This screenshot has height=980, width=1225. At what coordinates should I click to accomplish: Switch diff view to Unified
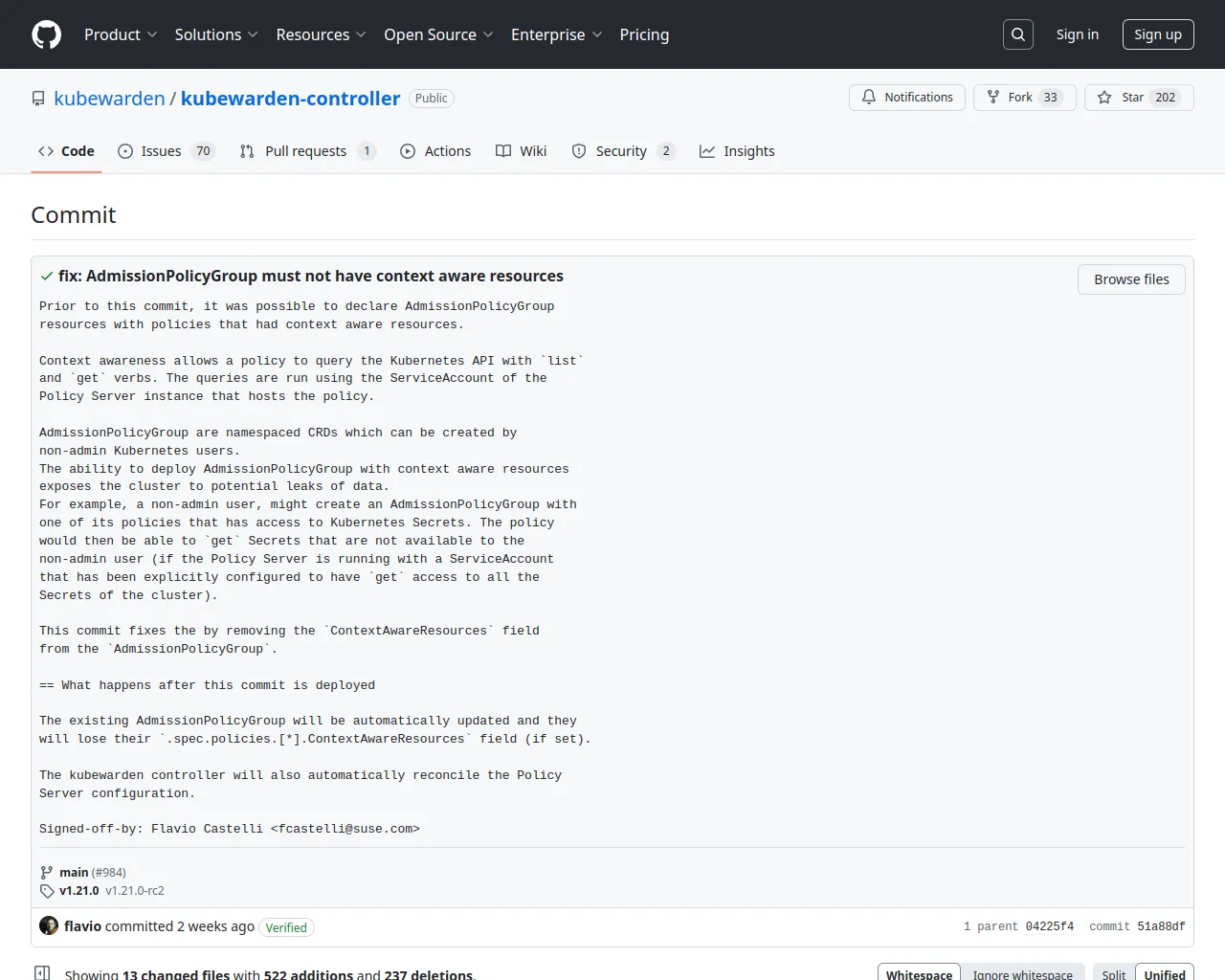tap(1165, 974)
